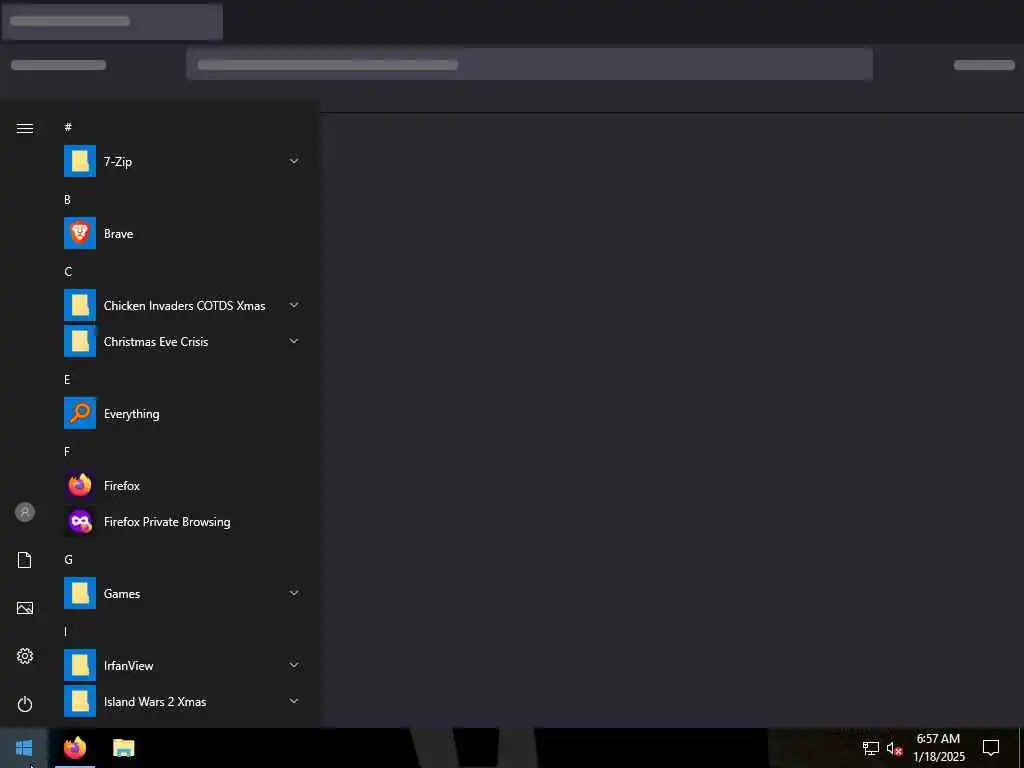
Task: Launch Brave browser via its lion icon
Action: 80,233
